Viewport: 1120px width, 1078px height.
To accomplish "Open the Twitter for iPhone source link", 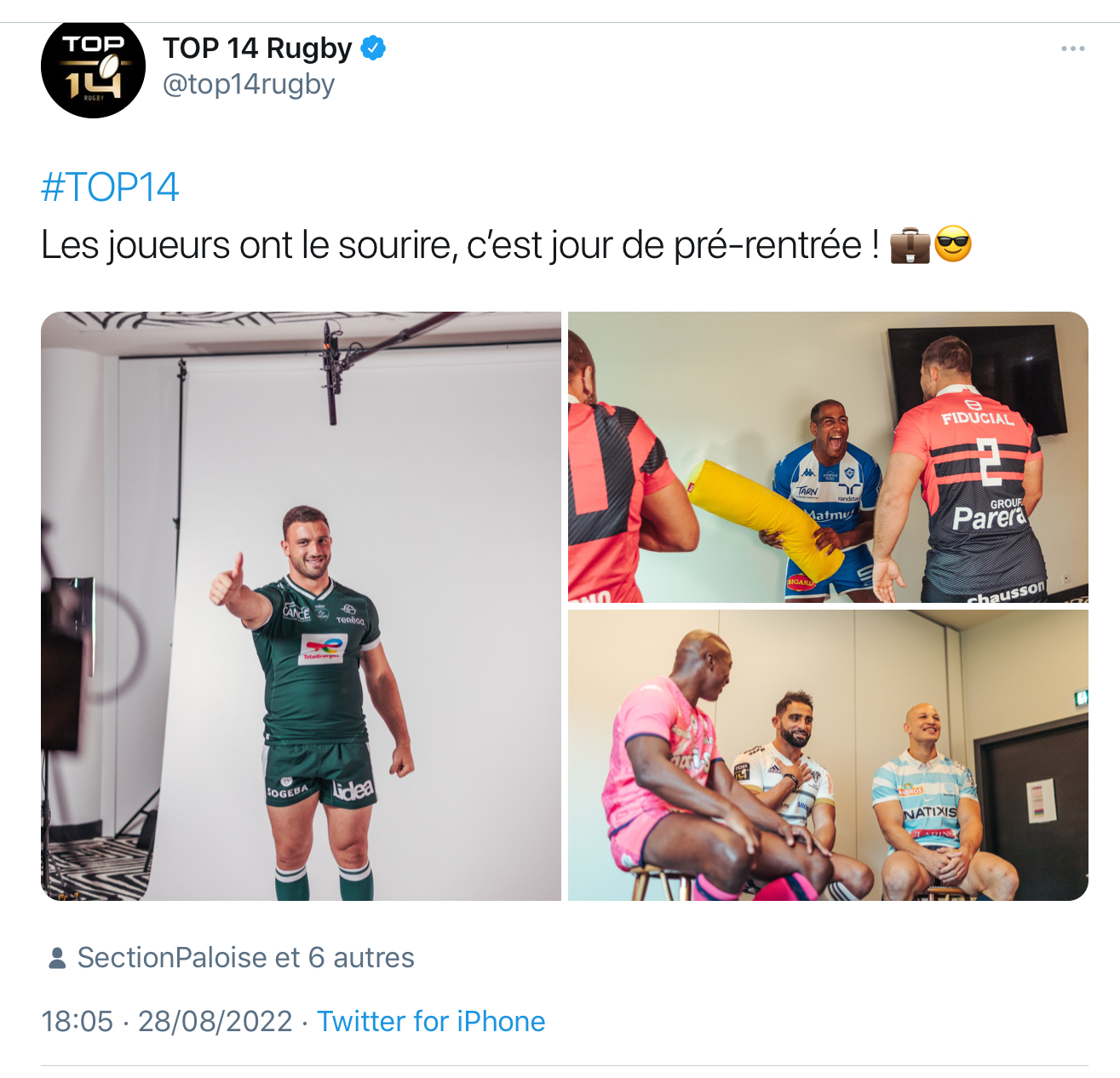I will [431, 1021].
